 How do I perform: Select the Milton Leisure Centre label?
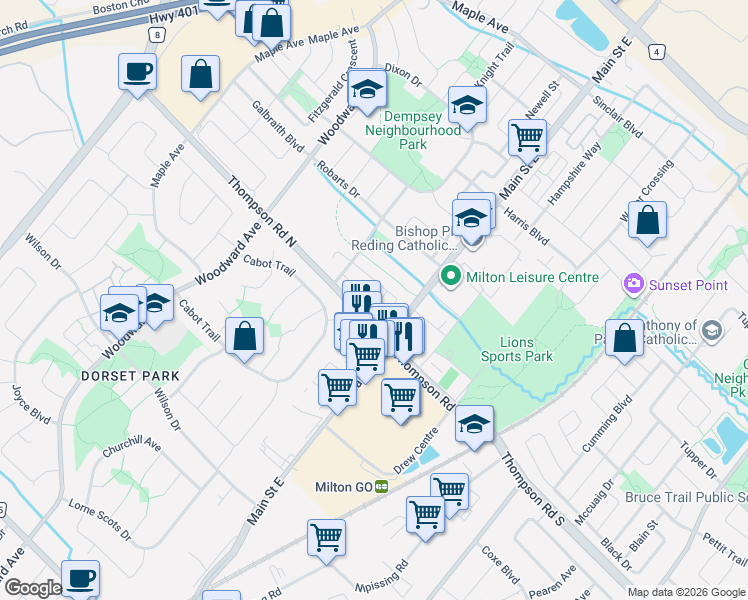pos(532,277)
